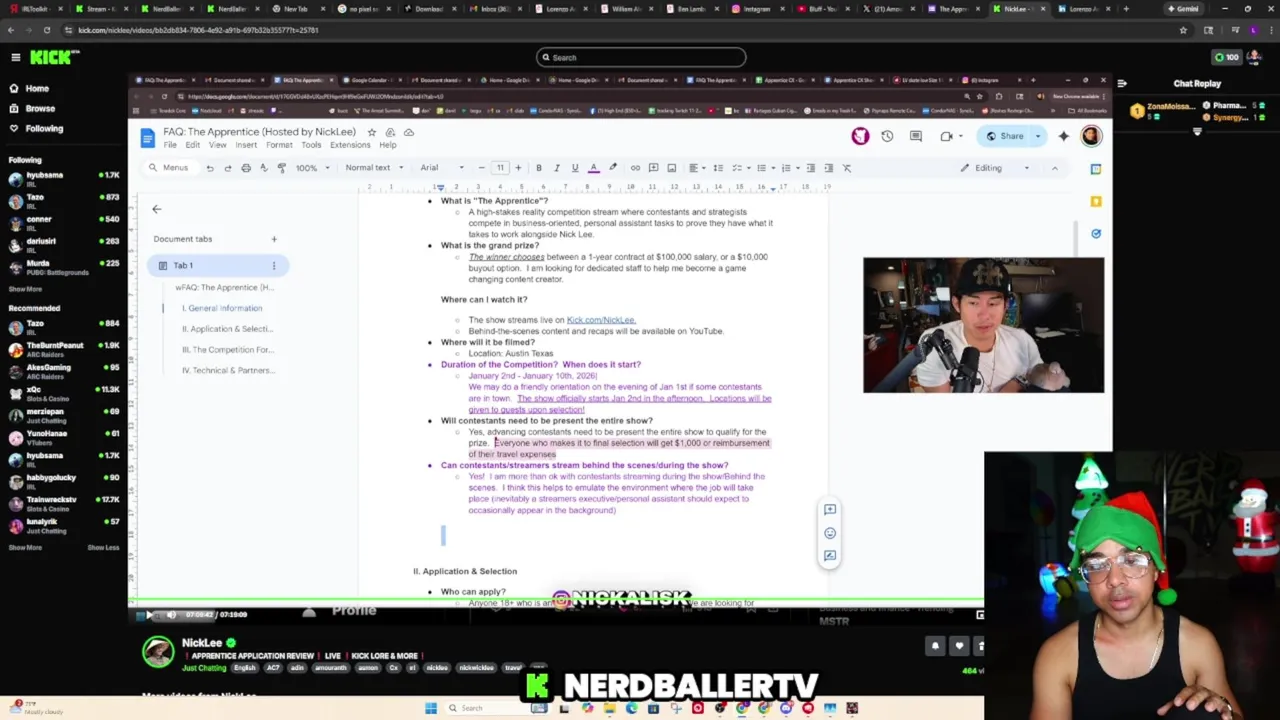Decrease font size with minus button
This screenshot has width=1280, height=720.
coord(482,168)
